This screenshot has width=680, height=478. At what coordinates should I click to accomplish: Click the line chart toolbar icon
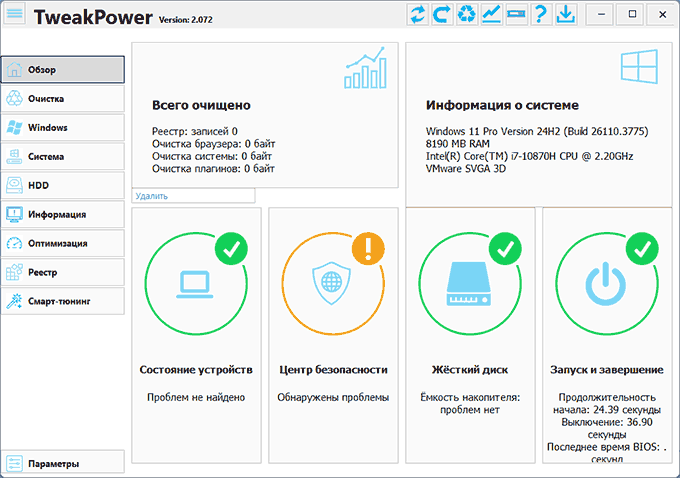[x=491, y=14]
